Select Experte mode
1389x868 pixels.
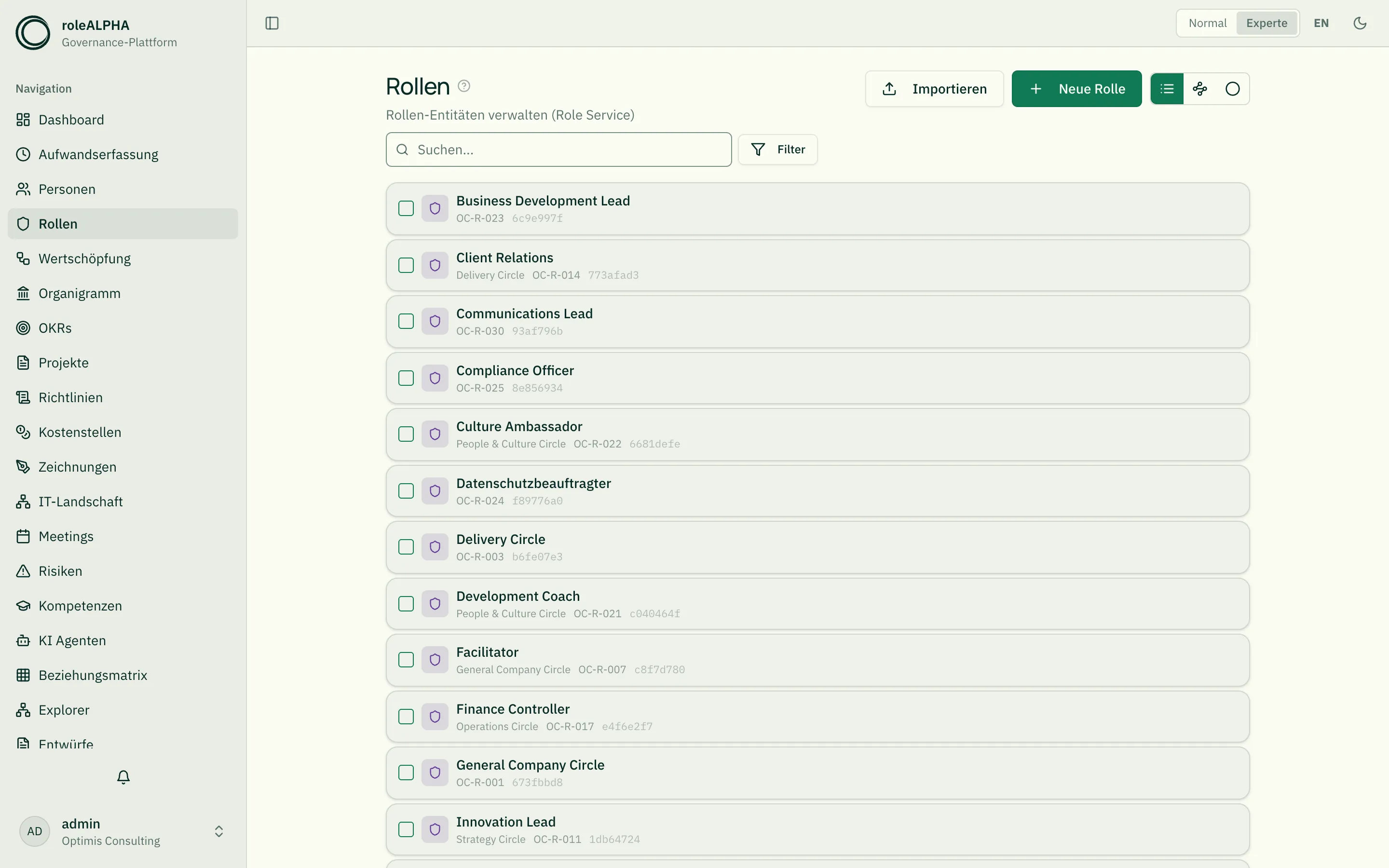coord(1267,23)
